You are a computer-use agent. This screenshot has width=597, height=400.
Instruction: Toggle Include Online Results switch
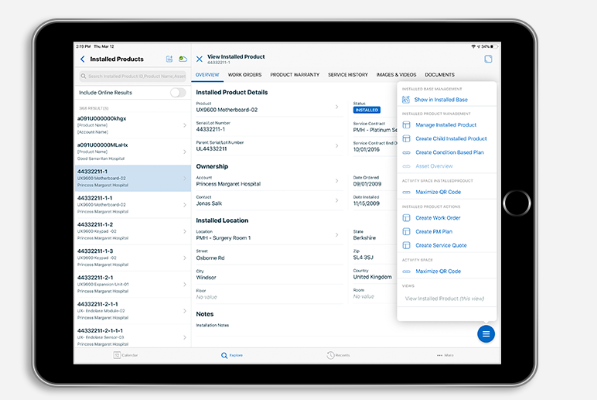point(178,92)
